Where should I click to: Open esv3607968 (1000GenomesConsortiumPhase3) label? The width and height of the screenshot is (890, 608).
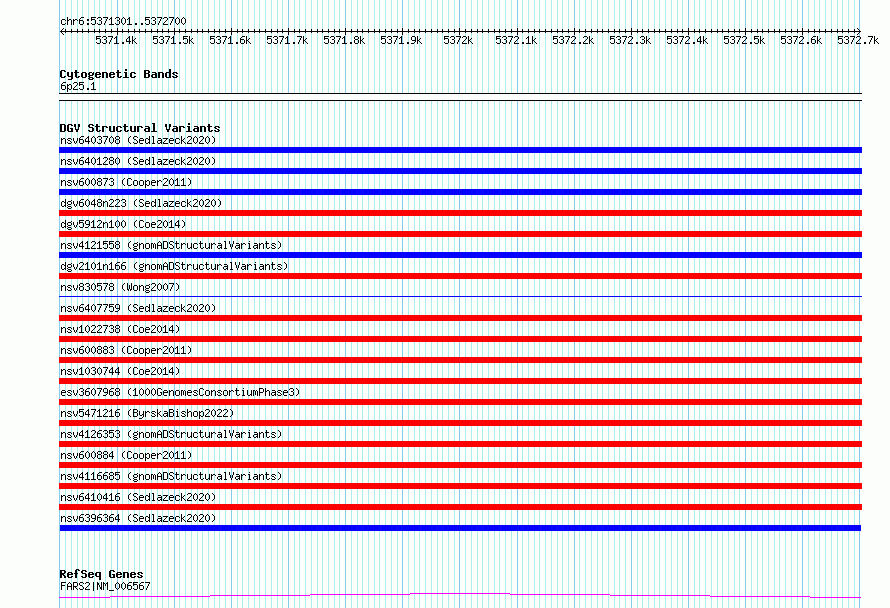[x=180, y=392]
